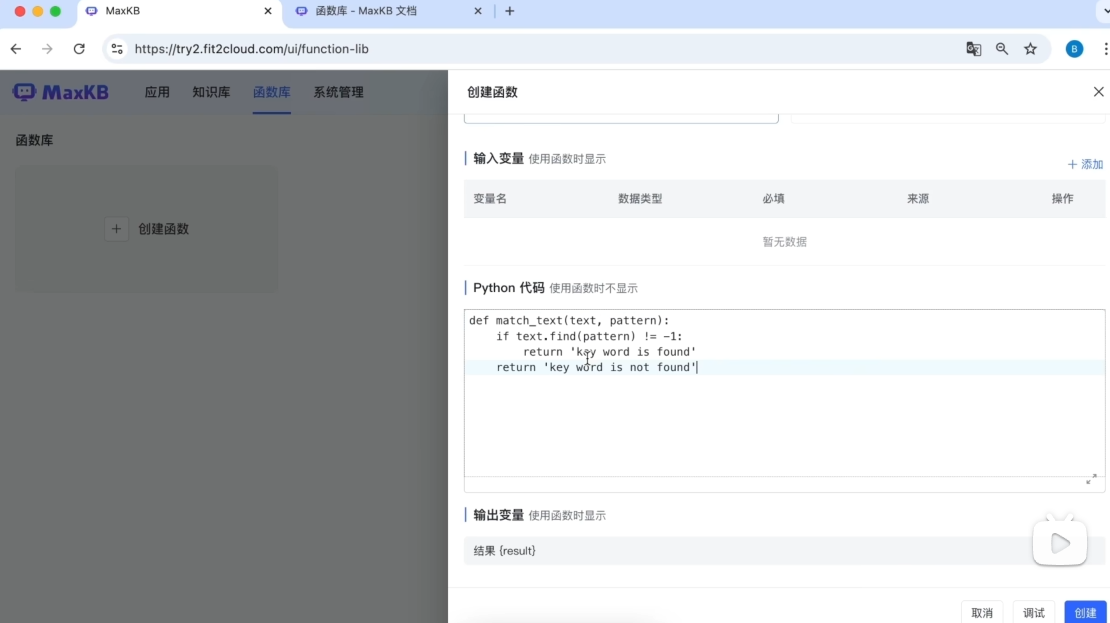The image size is (1110, 623).
Task: Close the 创建函数 drawer panel
Action: click(x=1098, y=92)
